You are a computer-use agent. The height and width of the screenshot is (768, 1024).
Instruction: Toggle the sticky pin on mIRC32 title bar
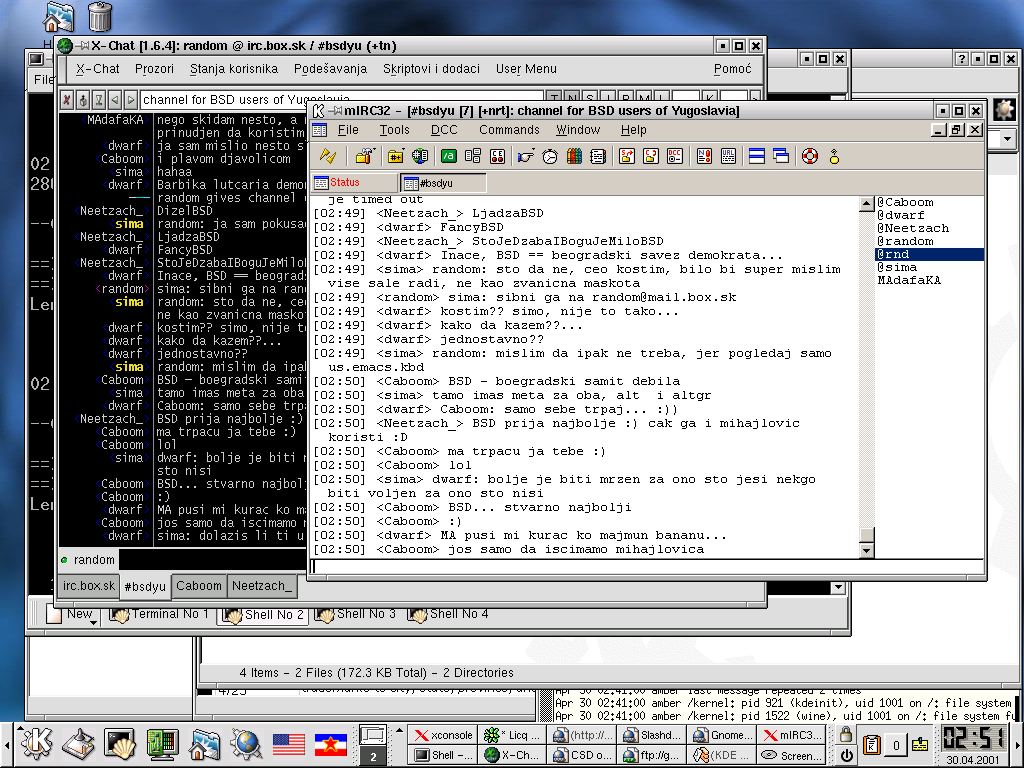[x=337, y=111]
